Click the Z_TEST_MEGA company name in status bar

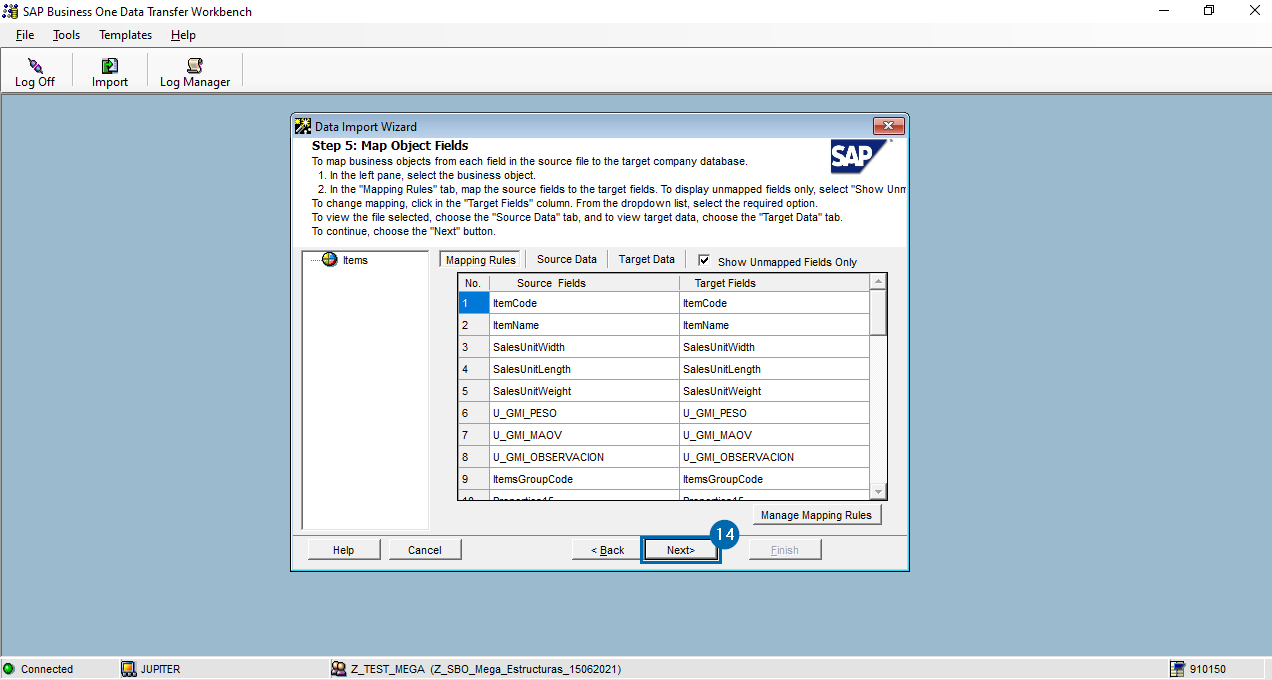pos(389,669)
